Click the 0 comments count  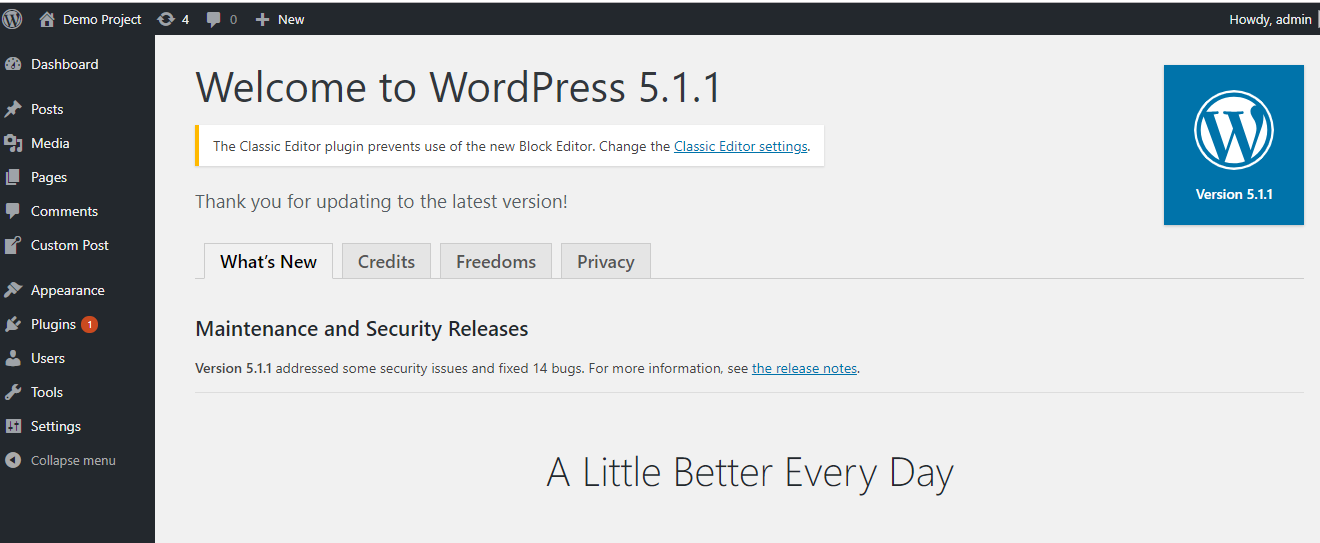233,19
